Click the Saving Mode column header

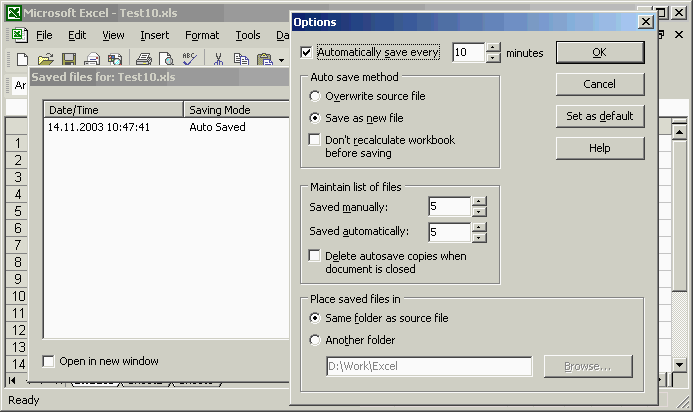(237, 110)
